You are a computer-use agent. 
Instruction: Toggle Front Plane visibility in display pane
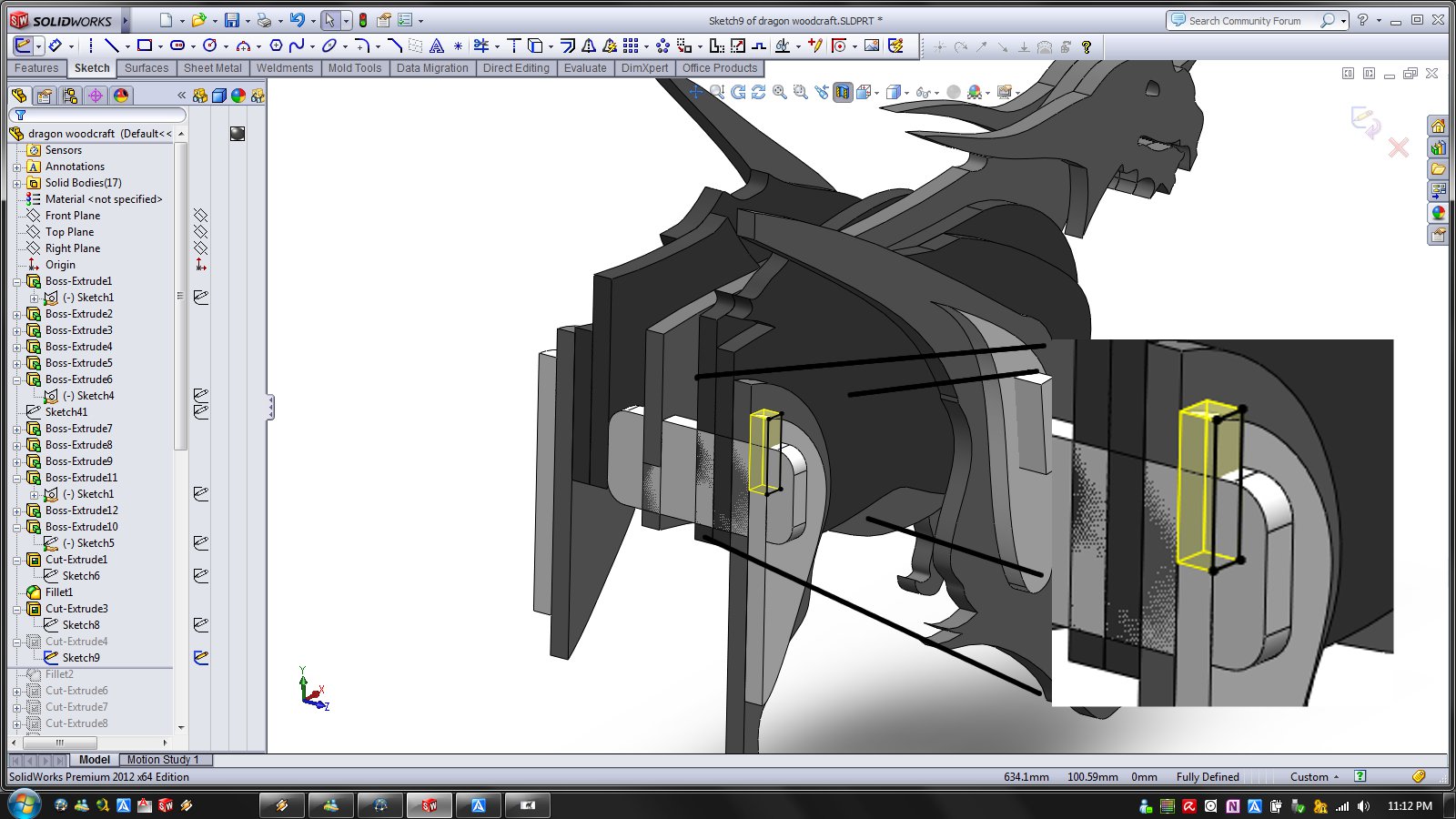pyautogui.click(x=201, y=216)
